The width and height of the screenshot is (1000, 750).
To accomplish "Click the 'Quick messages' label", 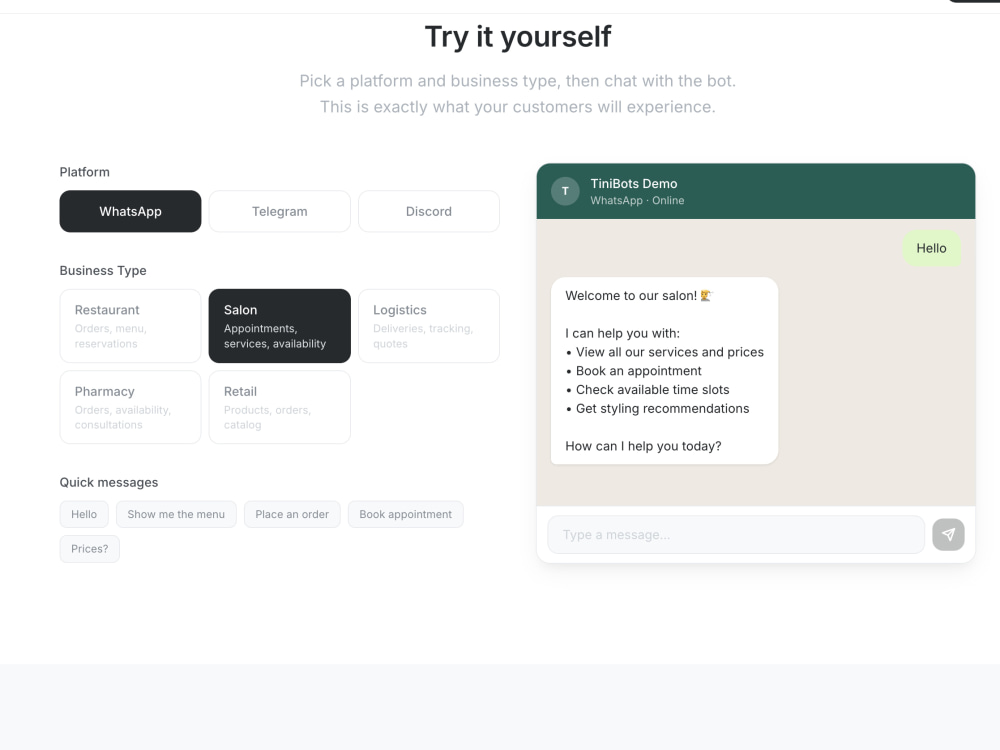I will coord(109,482).
